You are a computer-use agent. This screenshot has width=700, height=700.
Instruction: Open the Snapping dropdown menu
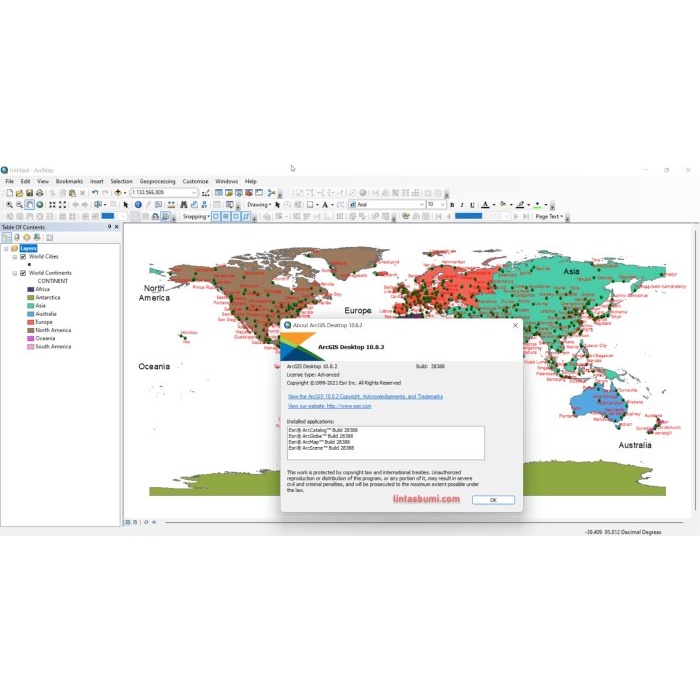coord(196,217)
